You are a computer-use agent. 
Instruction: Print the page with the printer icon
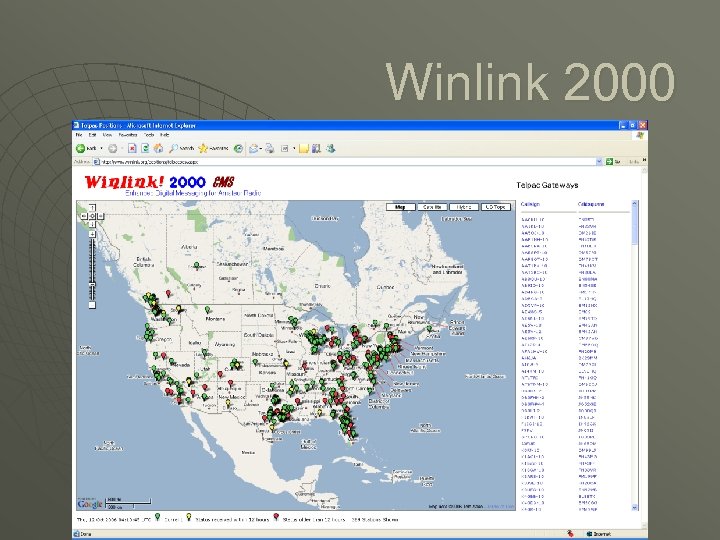tap(270, 148)
